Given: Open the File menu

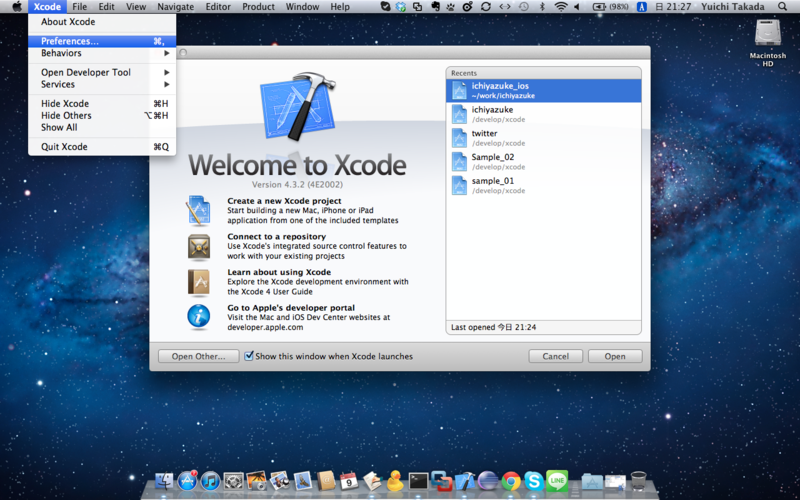Looking at the screenshot, I should 80,7.
